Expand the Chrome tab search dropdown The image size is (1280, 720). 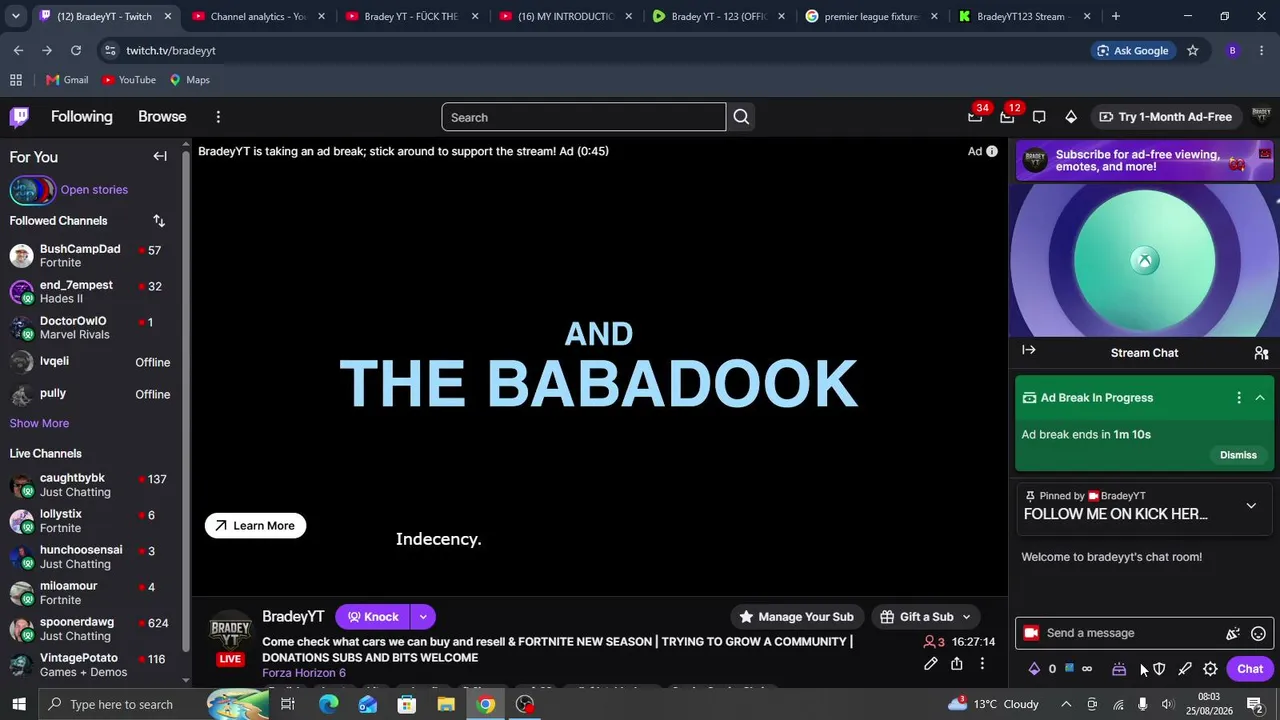(x=15, y=16)
